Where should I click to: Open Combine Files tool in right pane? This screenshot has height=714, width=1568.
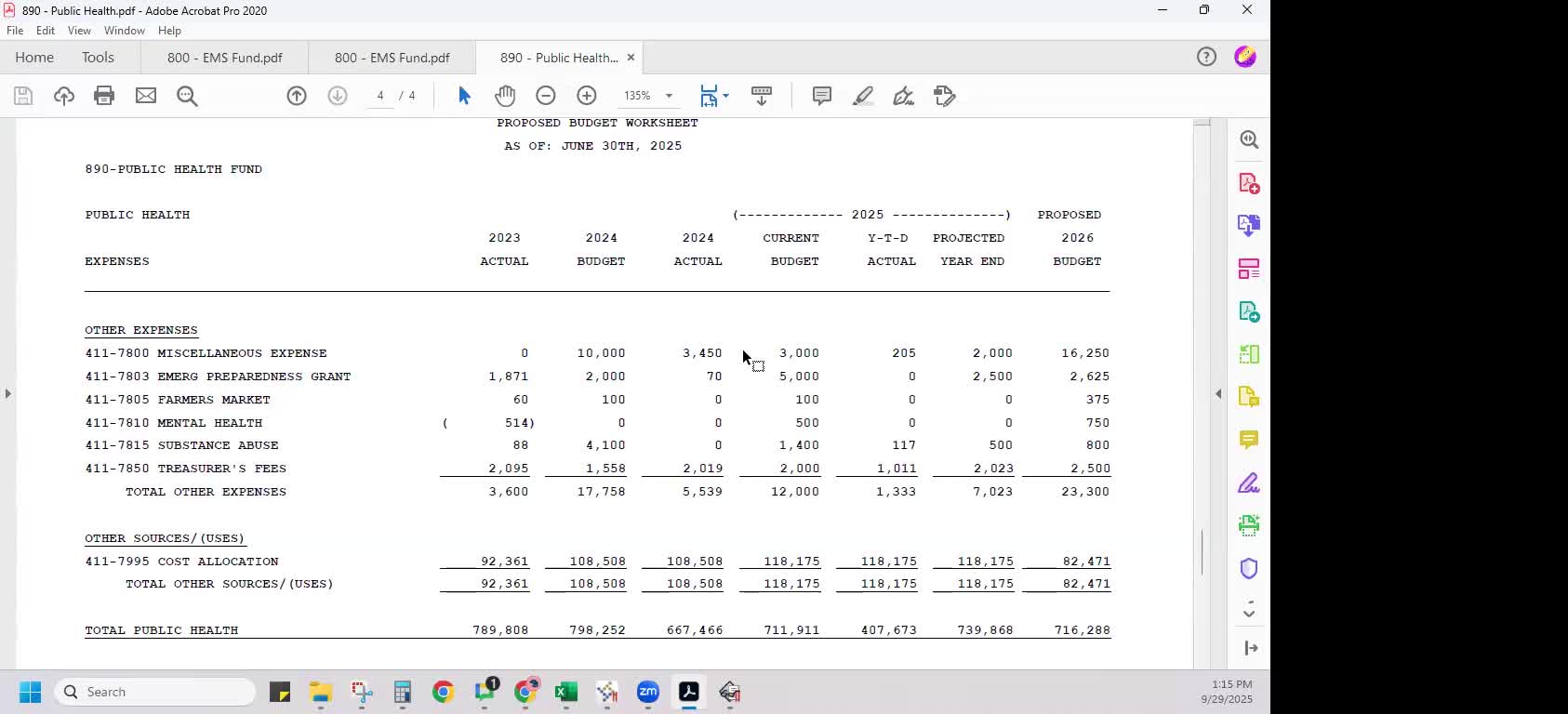click(1249, 225)
